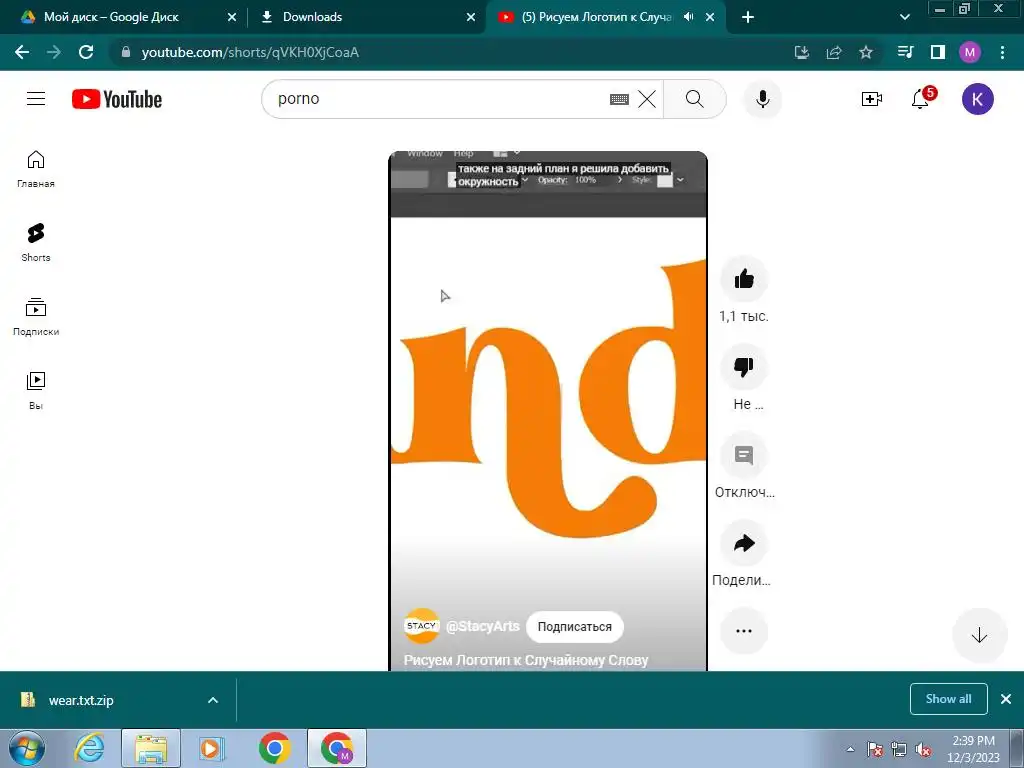Open the YouTube hamburger guide menu

tap(36, 99)
